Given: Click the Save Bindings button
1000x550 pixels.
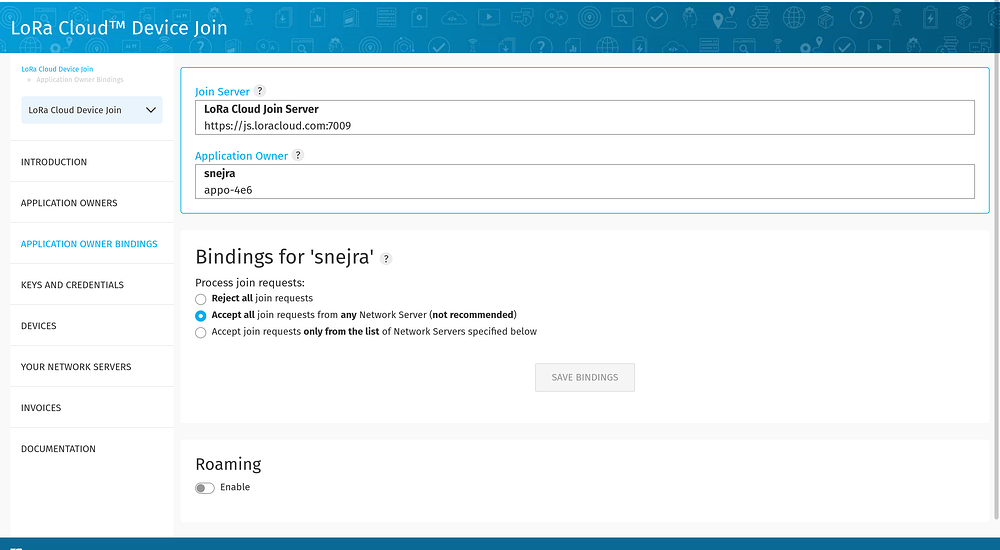Looking at the screenshot, I should point(585,378).
